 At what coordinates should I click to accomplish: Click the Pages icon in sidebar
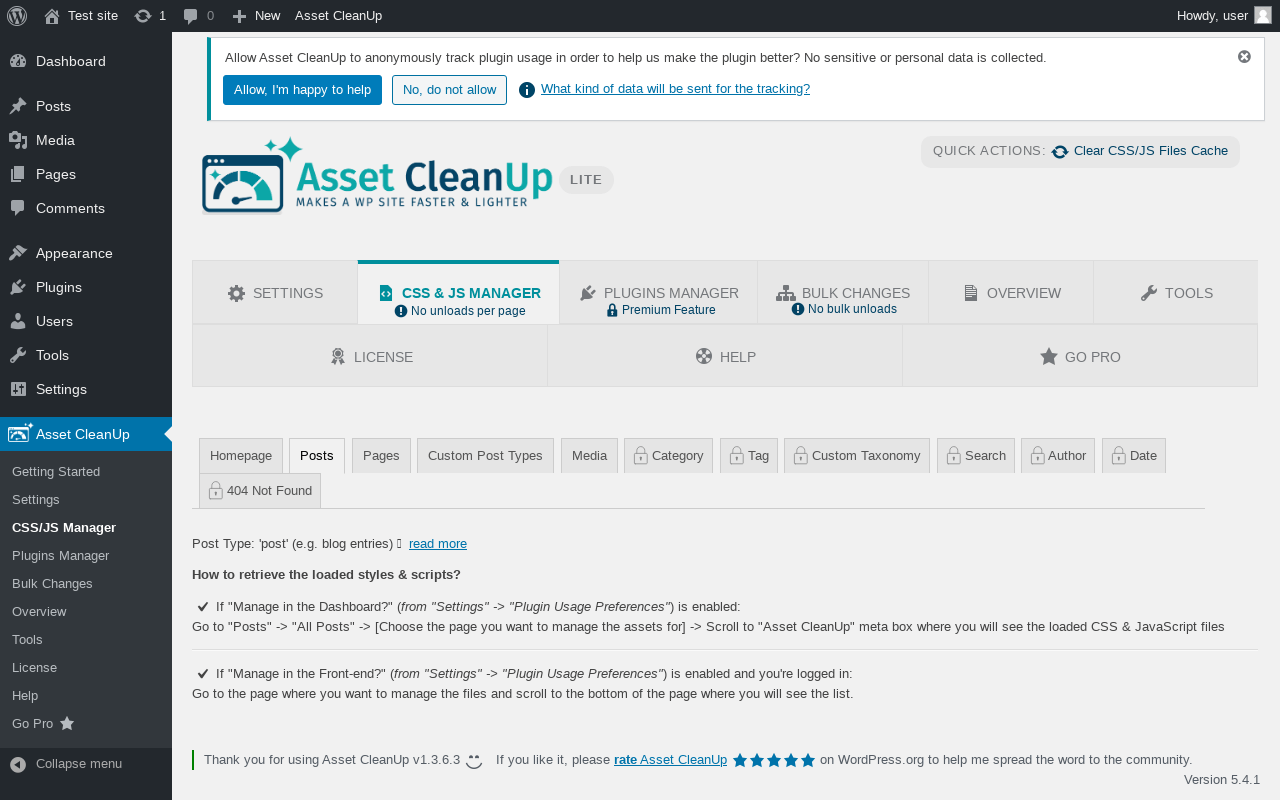[x=18, y=174]
